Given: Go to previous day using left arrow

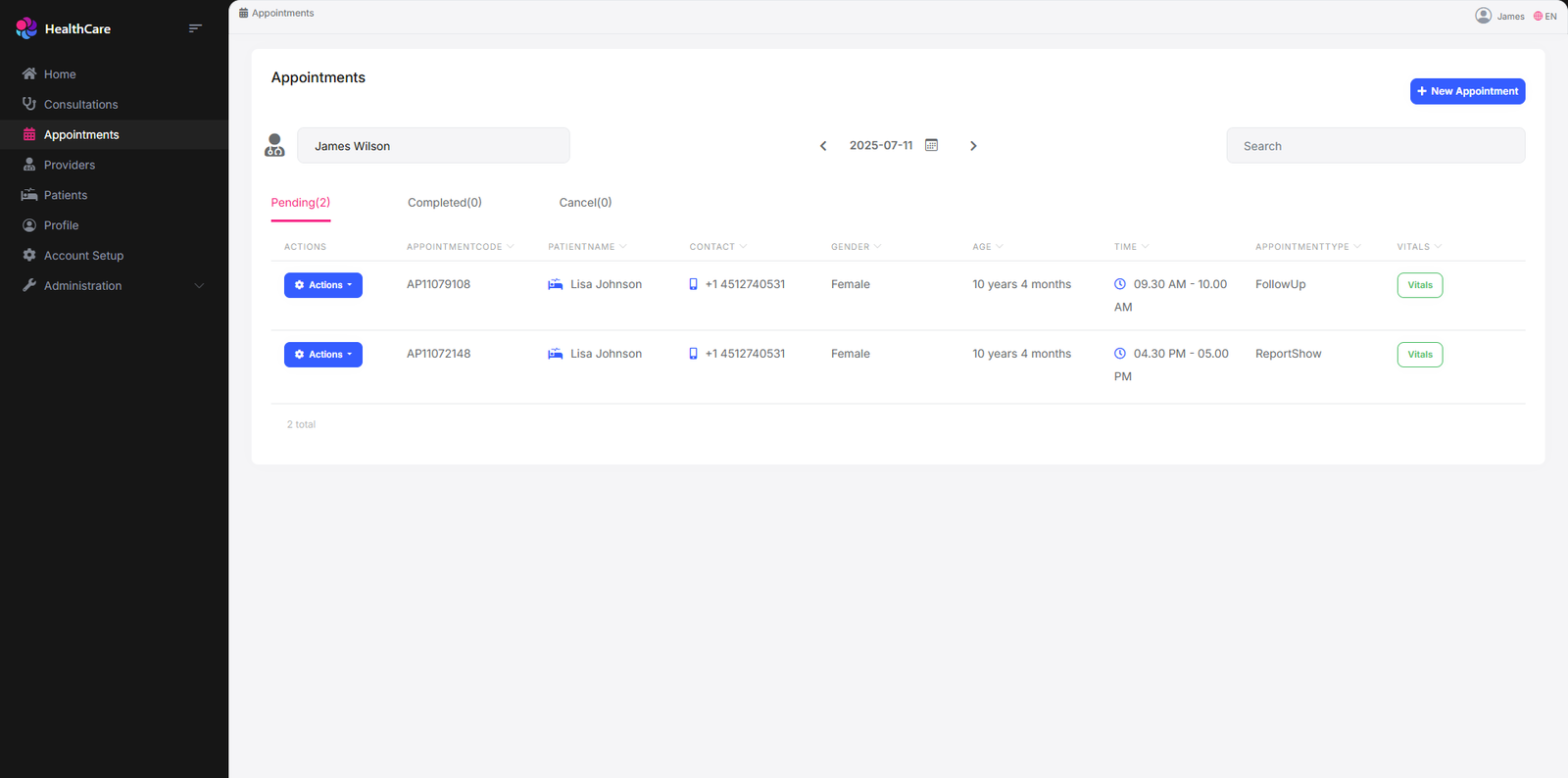Looking at the screenshot, I should tap(823, 146).
